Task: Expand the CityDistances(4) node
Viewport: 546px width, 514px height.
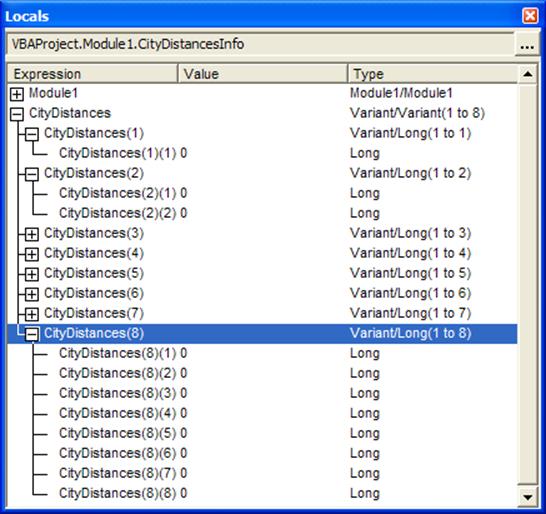Action: pos(32,254)
